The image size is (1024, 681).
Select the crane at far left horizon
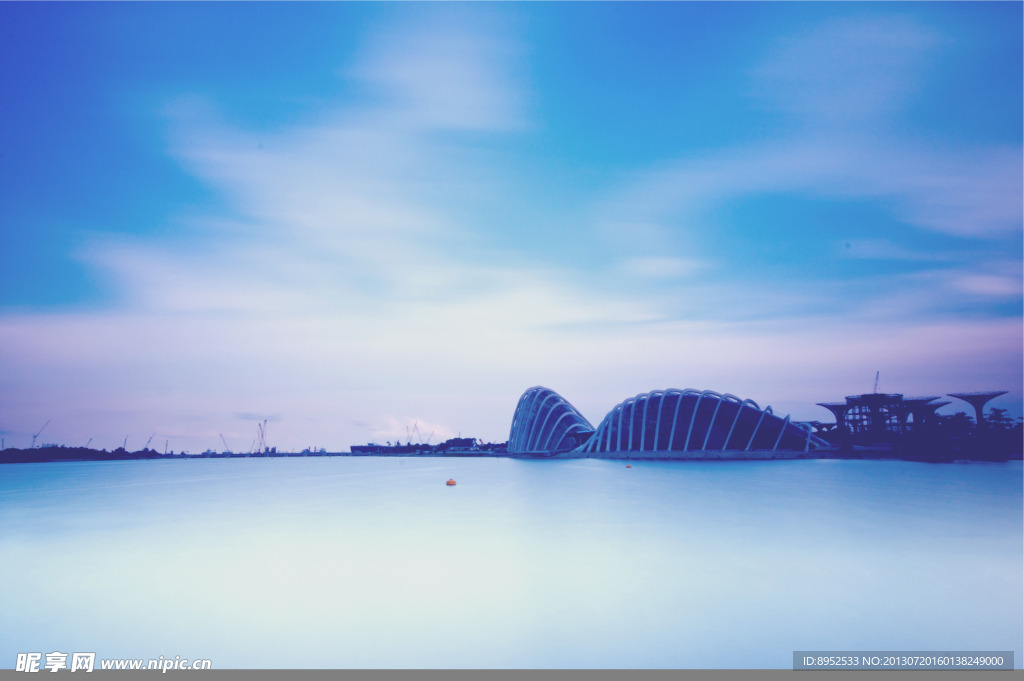[37, 435]
